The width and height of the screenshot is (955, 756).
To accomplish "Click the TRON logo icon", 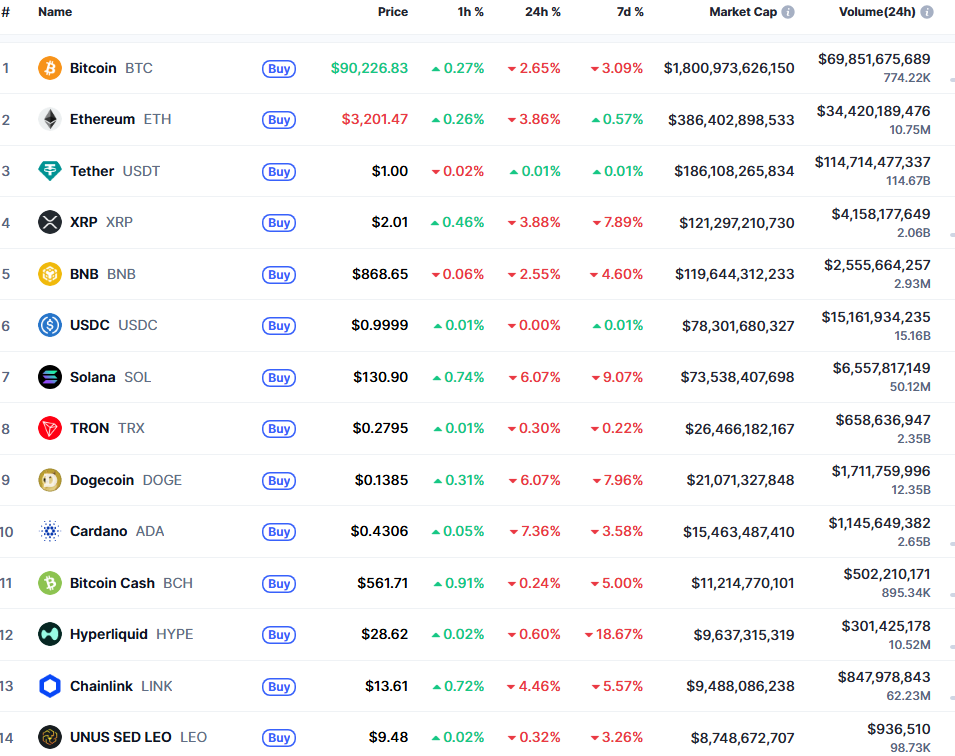I will click(50, 429).
